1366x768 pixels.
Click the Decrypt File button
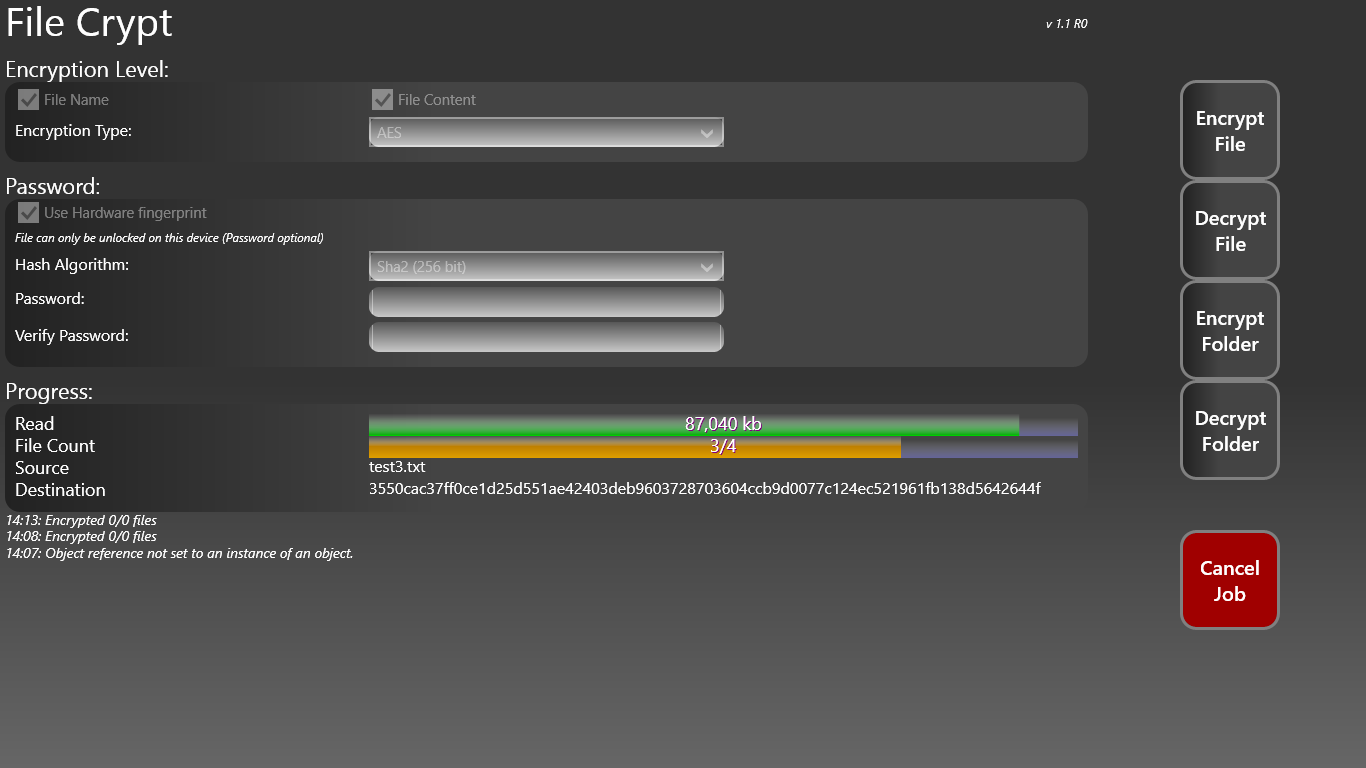[1229, 230]
